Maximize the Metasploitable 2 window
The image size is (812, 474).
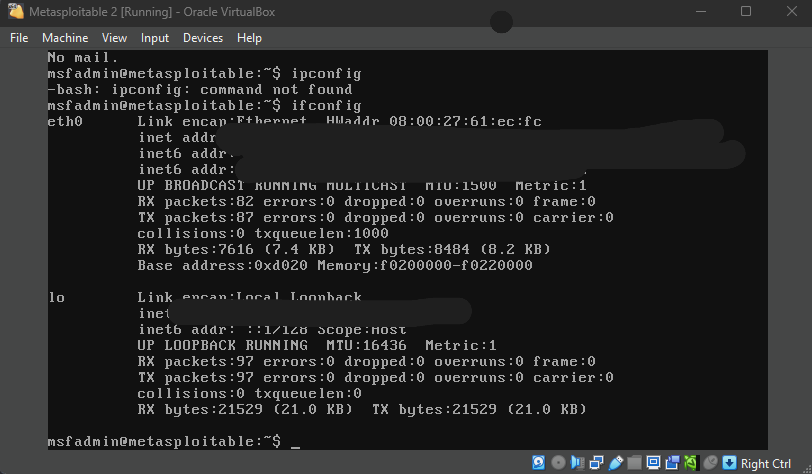pos(746,11)
